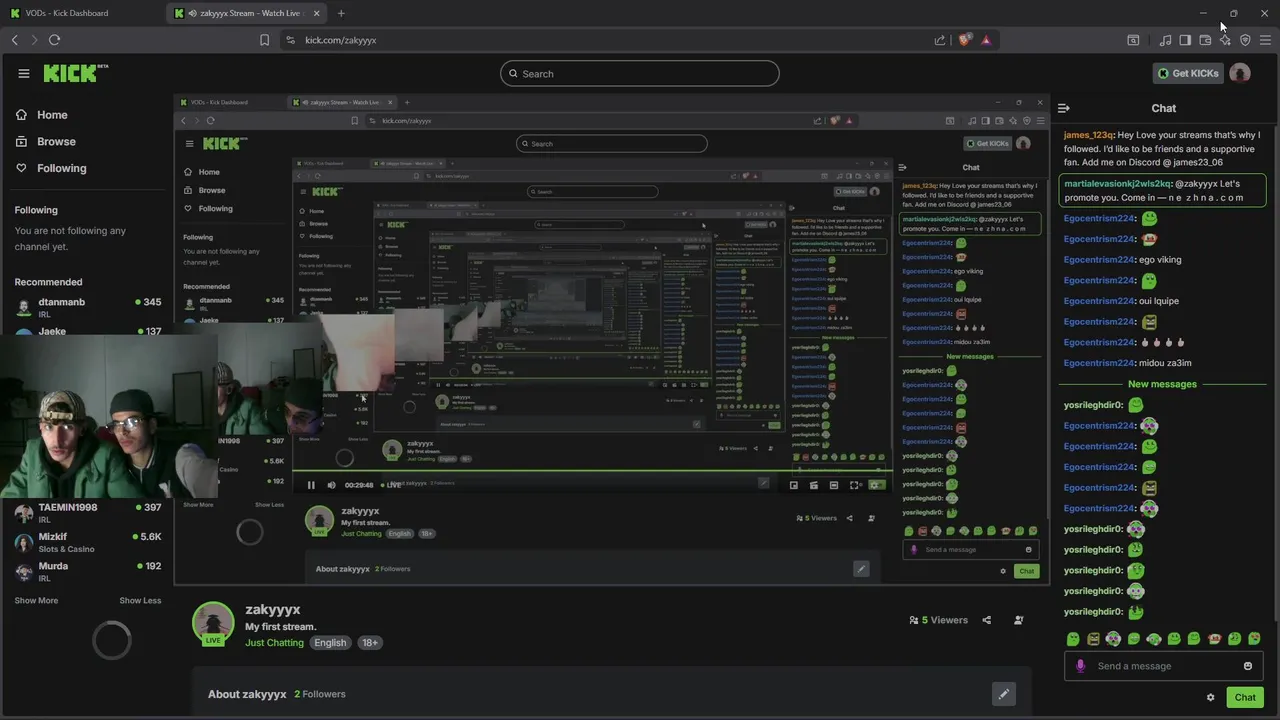Click the 18+ tag
The height and width of the screenshot is (720, 1280).
click(x=370, y=643)
